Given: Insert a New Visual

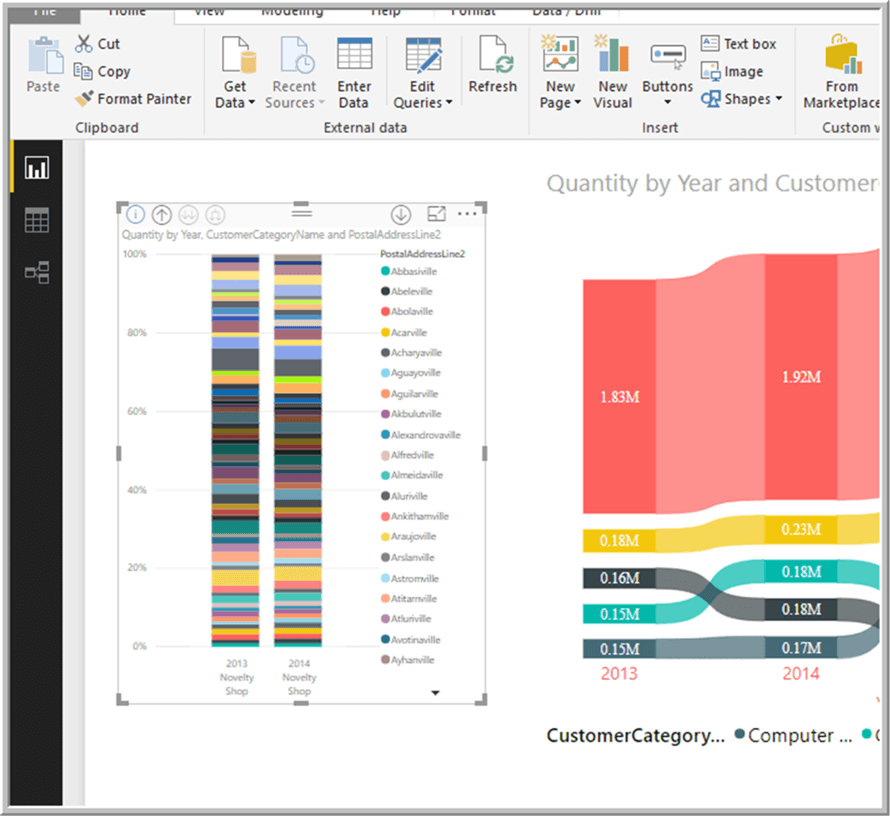Looking at the screenshot, I should [x=612, y=73].
